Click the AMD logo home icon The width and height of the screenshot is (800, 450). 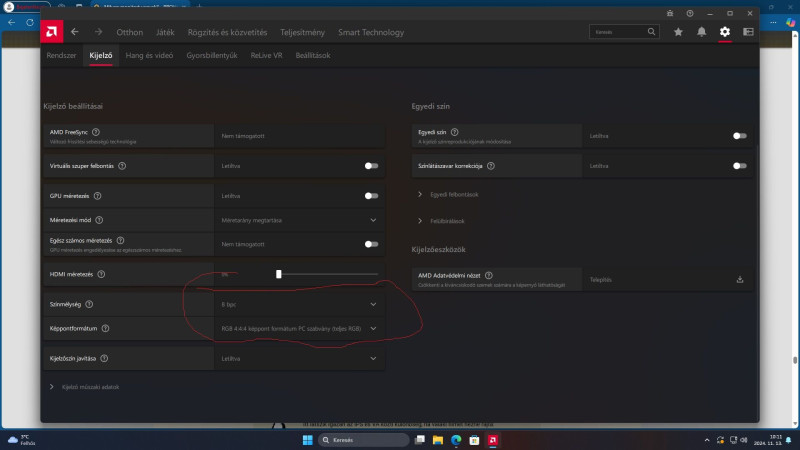(52, 32)
